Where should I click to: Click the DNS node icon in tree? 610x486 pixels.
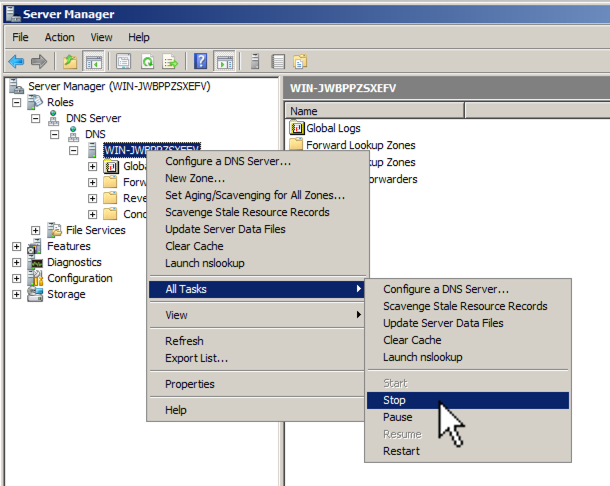coord(73,134)
